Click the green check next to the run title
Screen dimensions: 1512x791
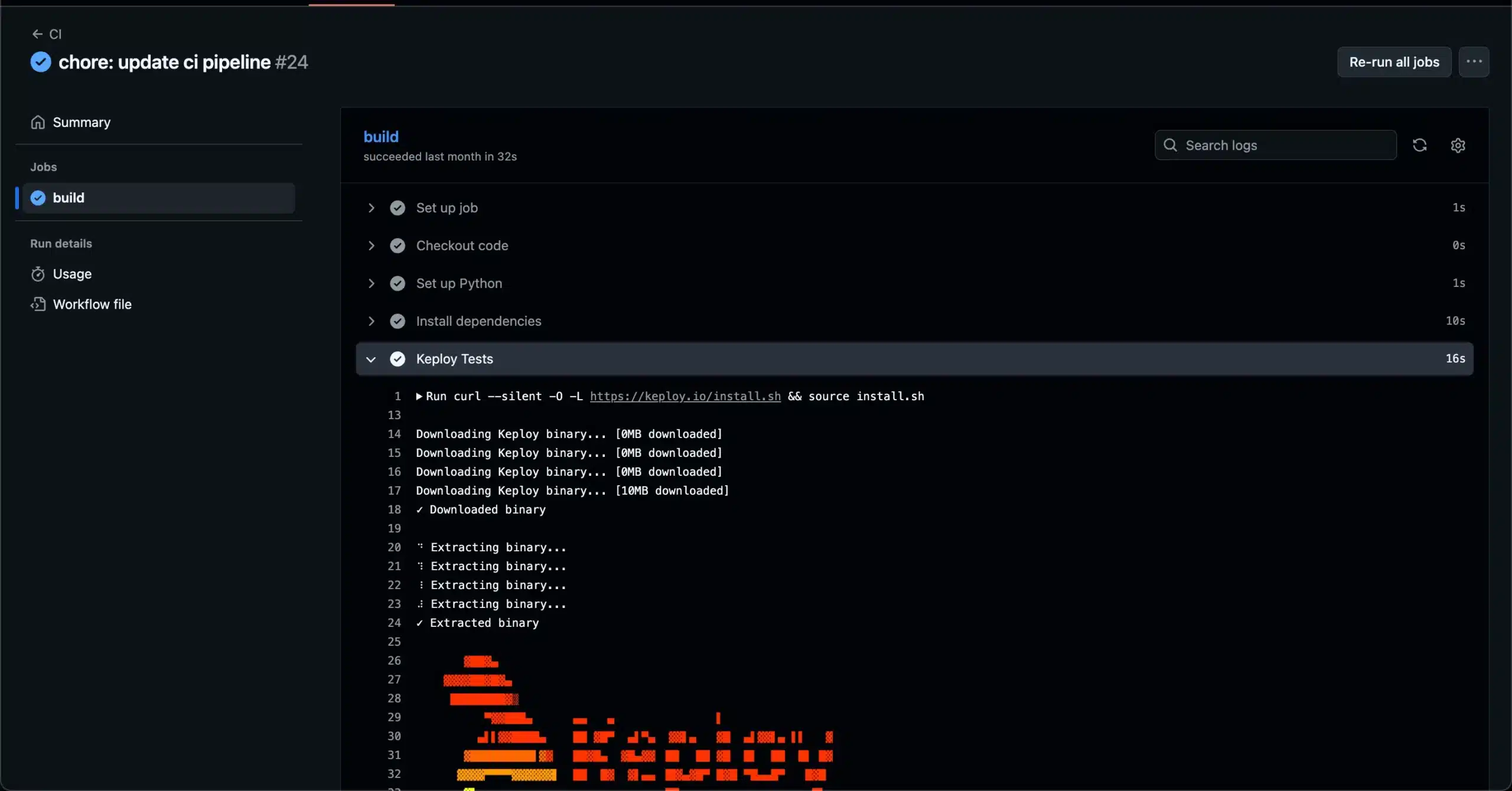point(40,61)
